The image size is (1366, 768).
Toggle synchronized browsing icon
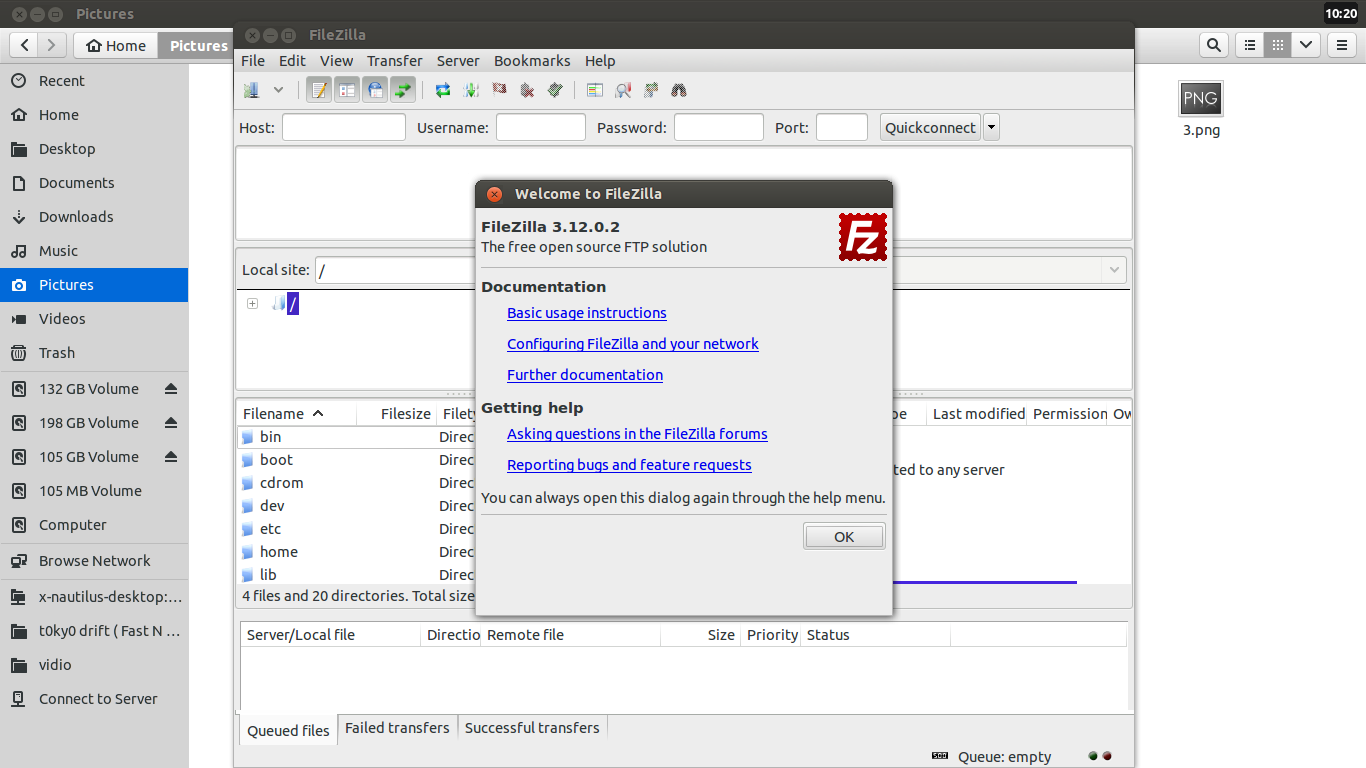651,90
